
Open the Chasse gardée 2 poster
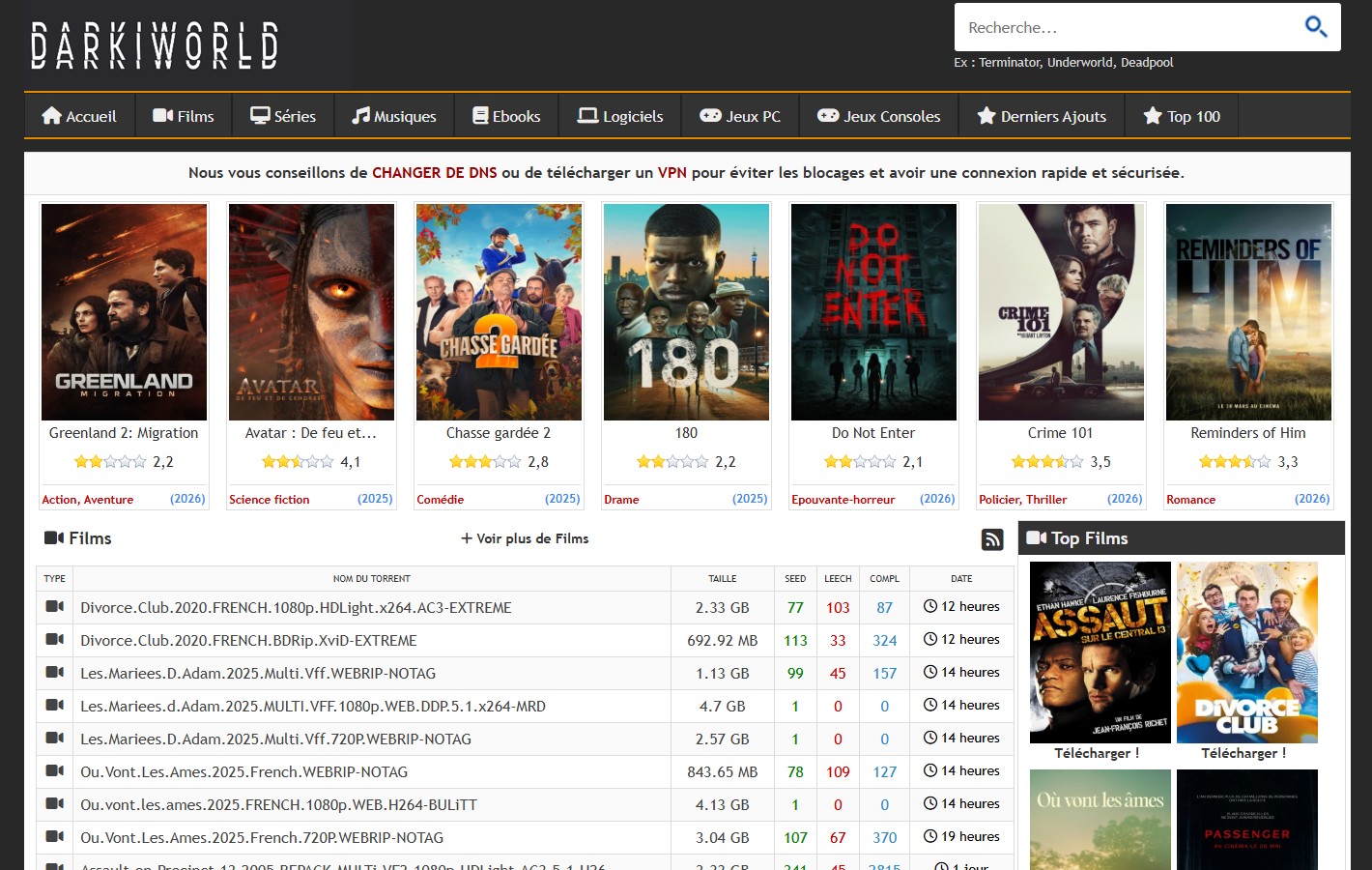499,312
